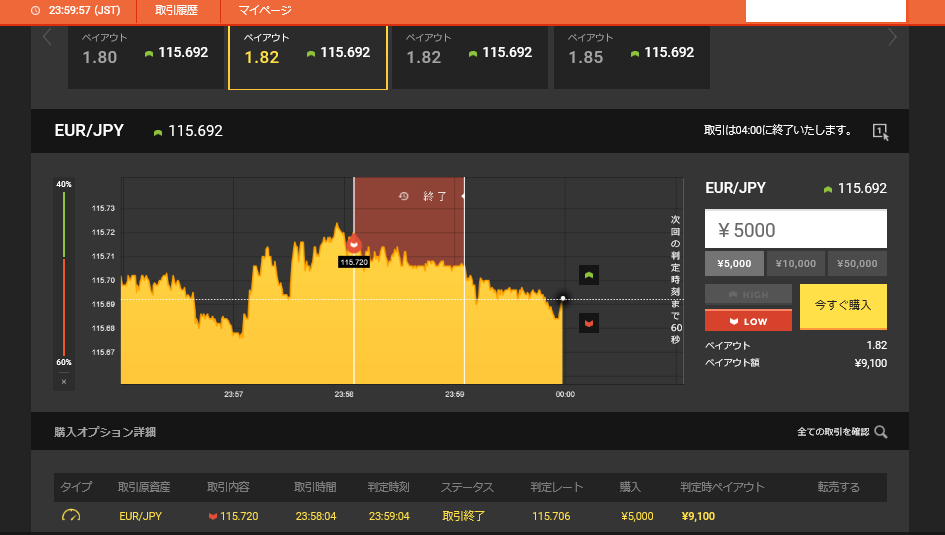Click the red LOW arrow icon beside chart
The width and height of the screenshot is (945, 535).
[589, 323]
